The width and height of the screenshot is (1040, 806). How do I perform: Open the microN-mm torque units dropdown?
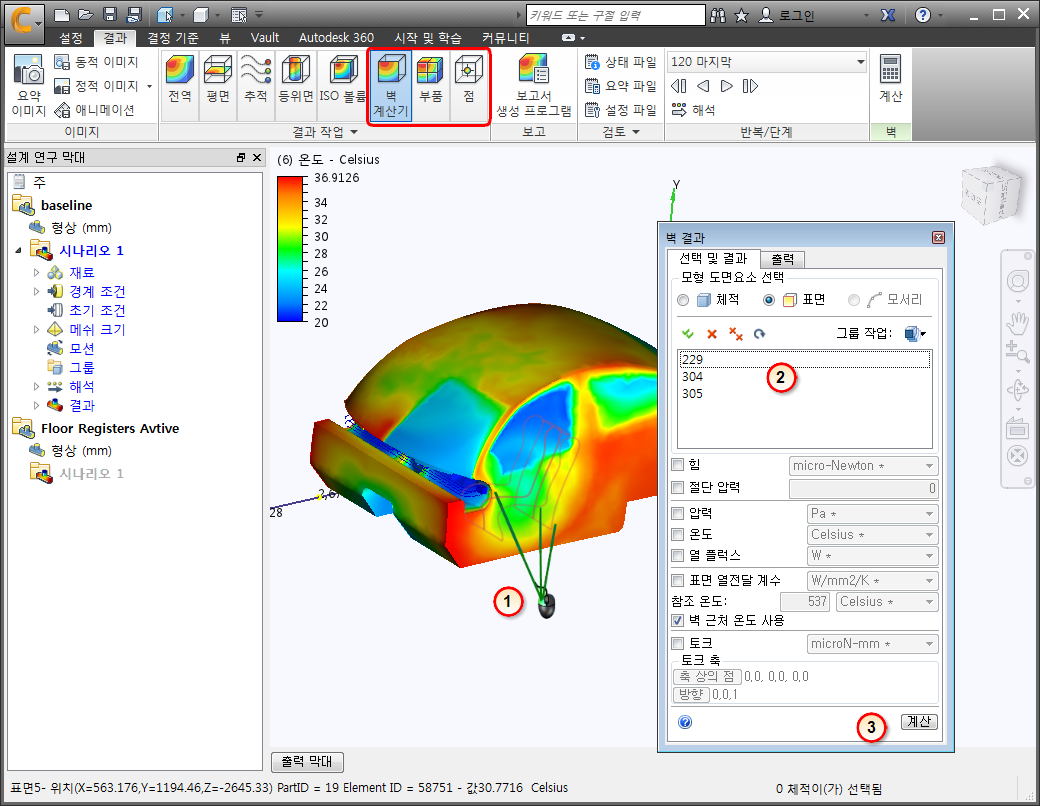coord(872,644)
